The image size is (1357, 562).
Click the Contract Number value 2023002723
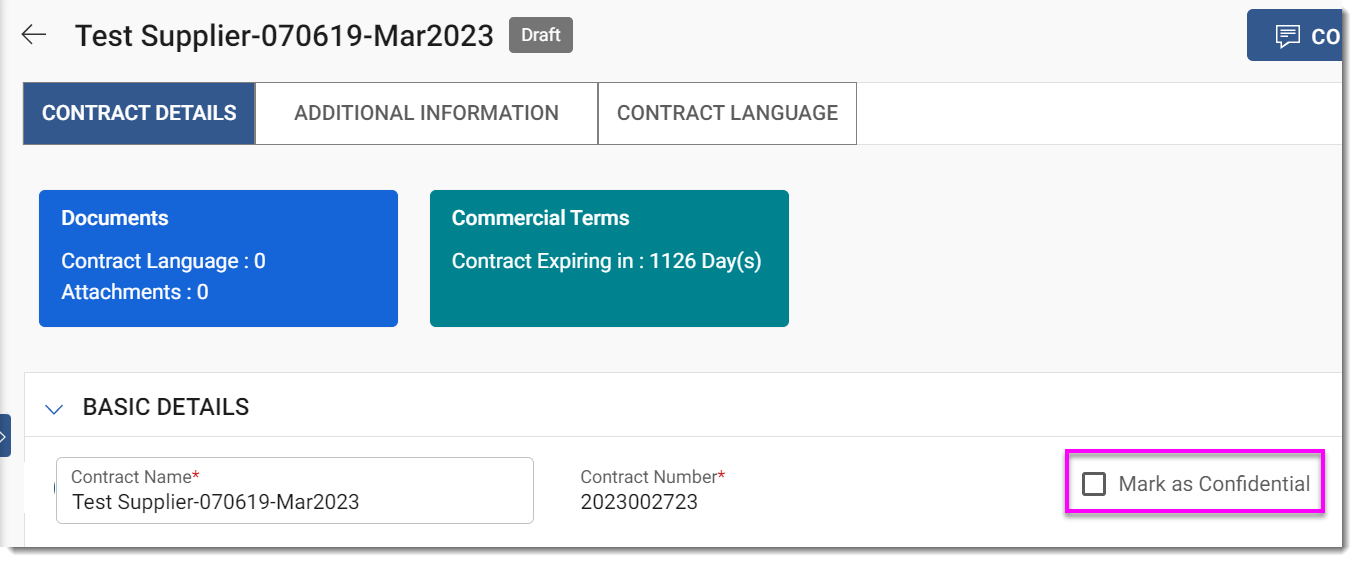click(x=639, y=502)
